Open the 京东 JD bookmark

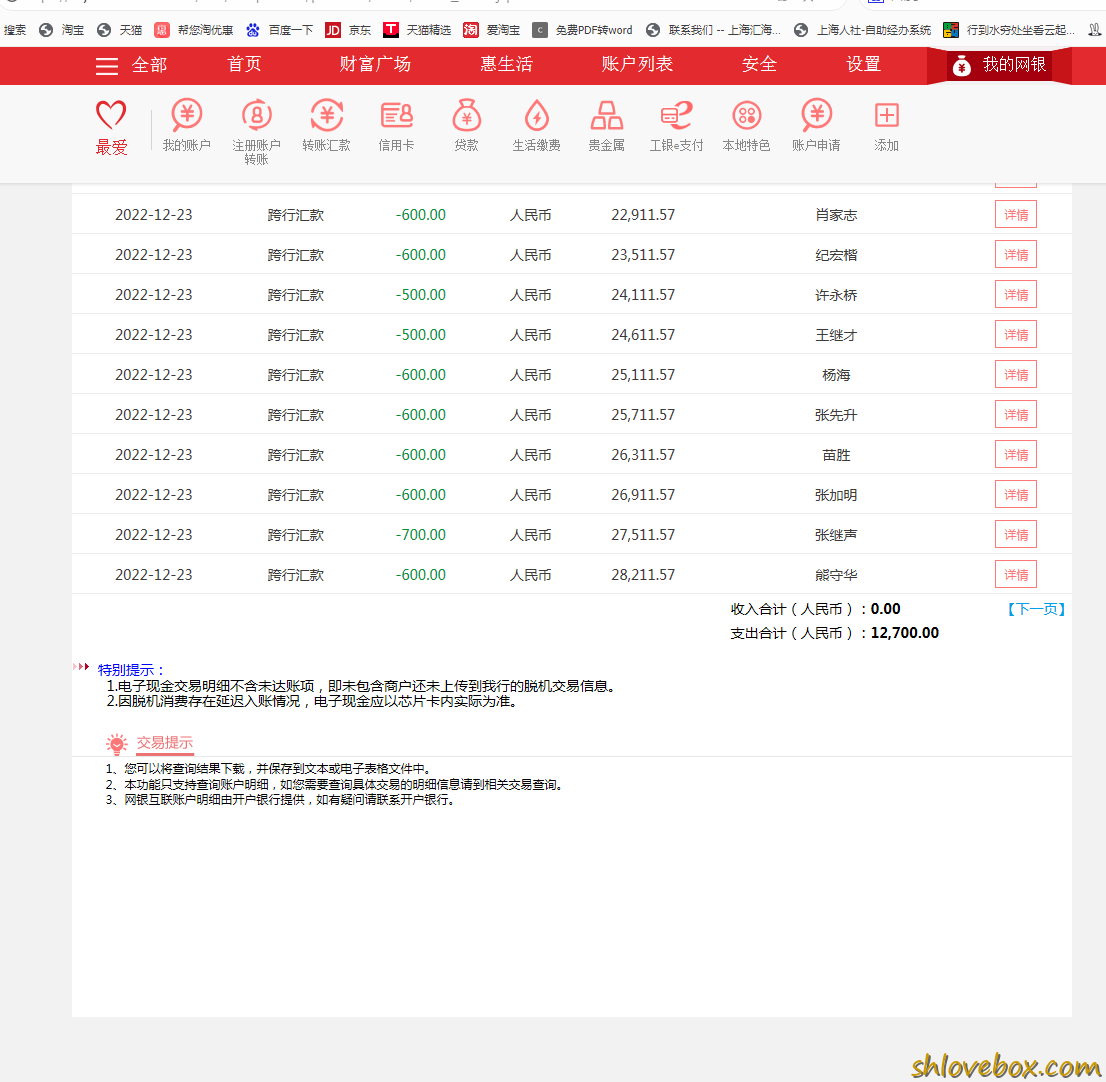pos(348,30)
